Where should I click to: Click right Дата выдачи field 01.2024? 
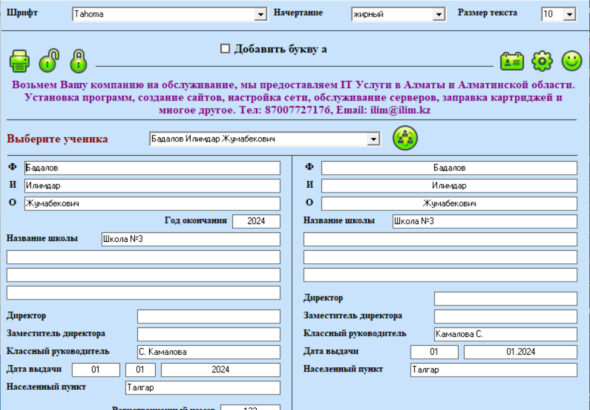521,352
